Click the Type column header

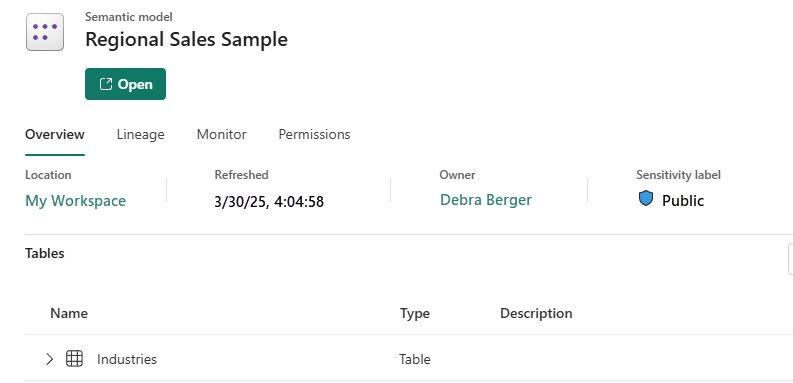click(415, 313)
